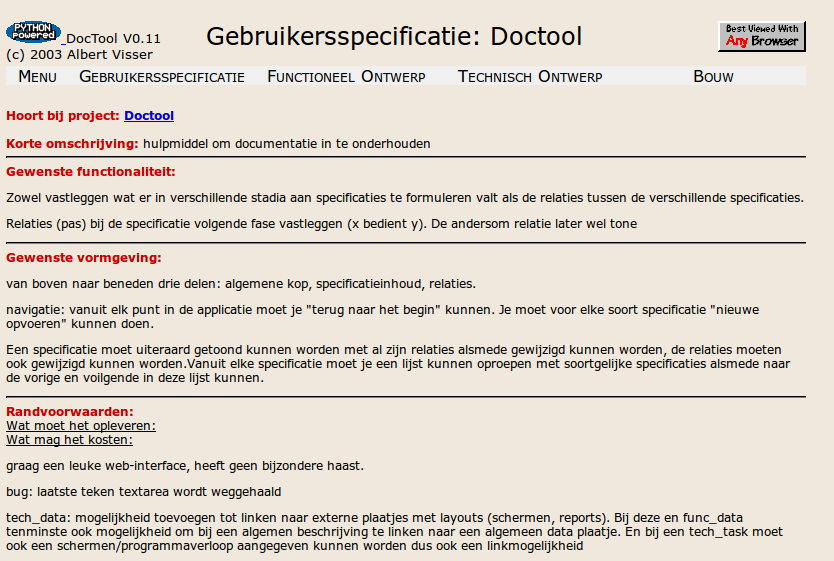
Task: Click the paragraph starting tech_data: mogelijkheid toevoegen
Action: tap(394, 532)
